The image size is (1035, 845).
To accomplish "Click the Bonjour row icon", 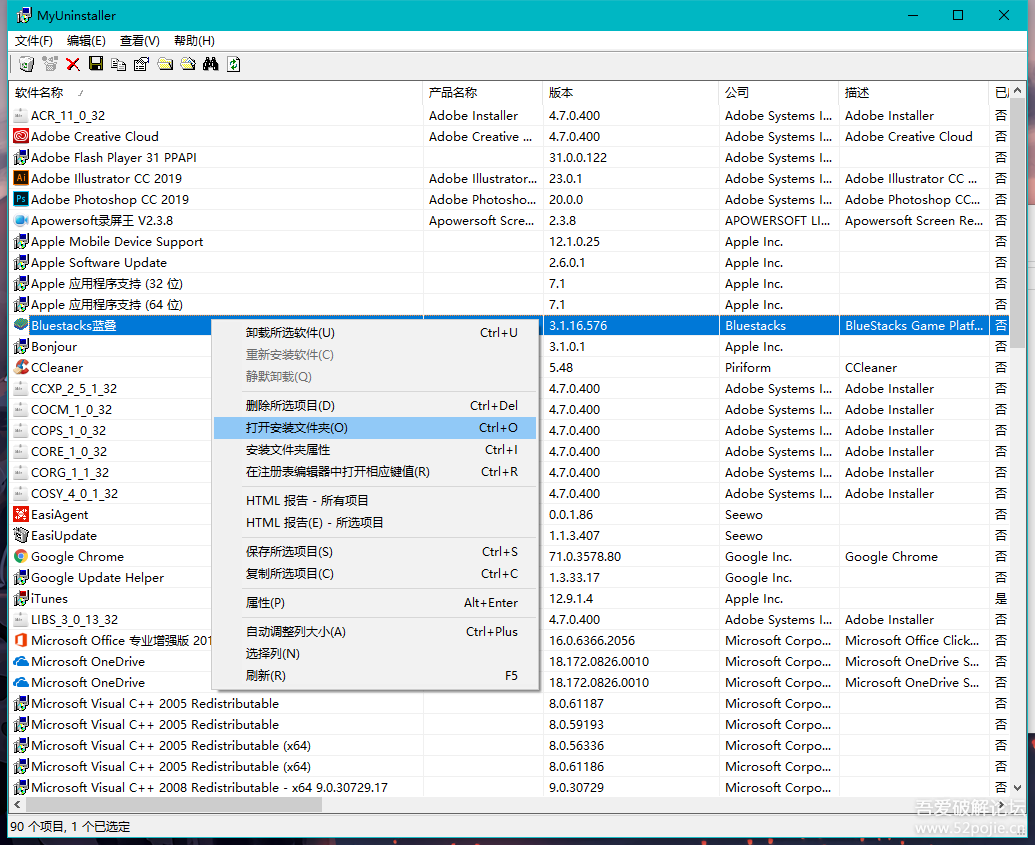I will 21,347.
